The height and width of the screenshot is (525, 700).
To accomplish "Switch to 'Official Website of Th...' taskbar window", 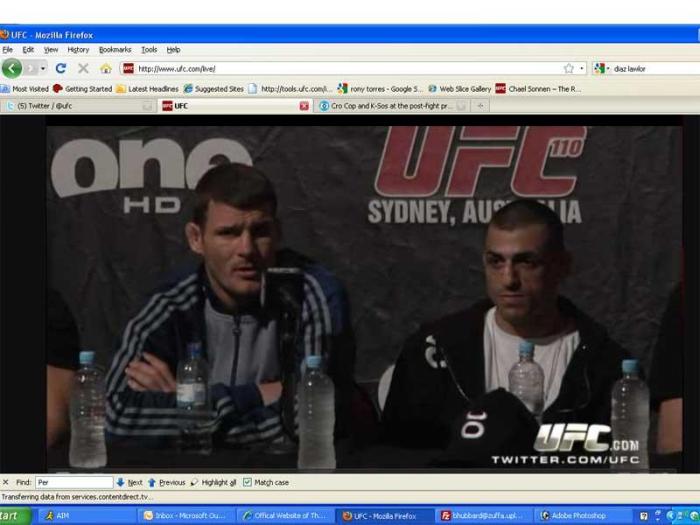I will (285, 516).
